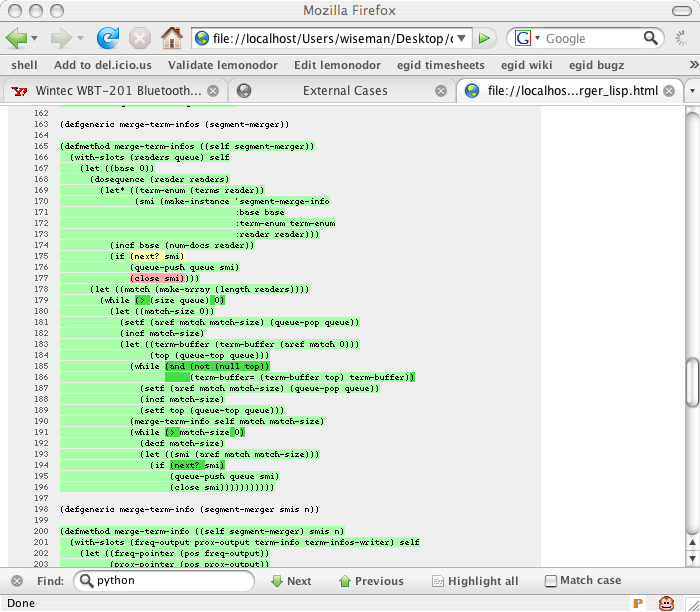
Task: Click the grayed Forward arrow
Action: [61, 38]
